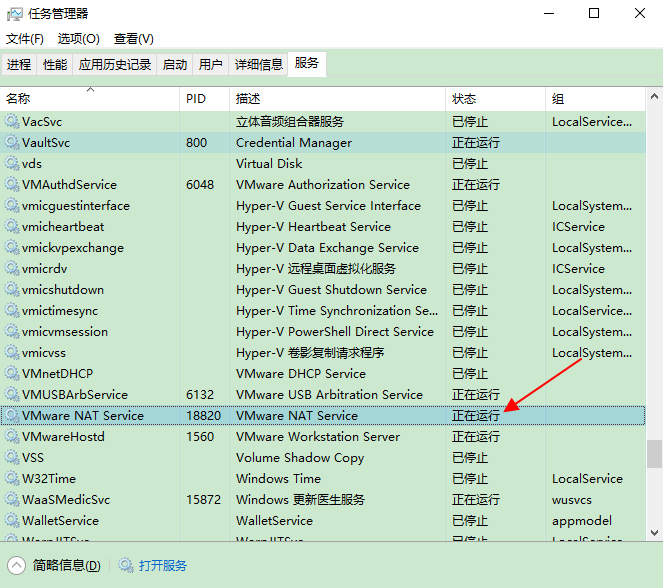
Task: Click the gear icon beside vmicshutdown
Action: (12, 289)
